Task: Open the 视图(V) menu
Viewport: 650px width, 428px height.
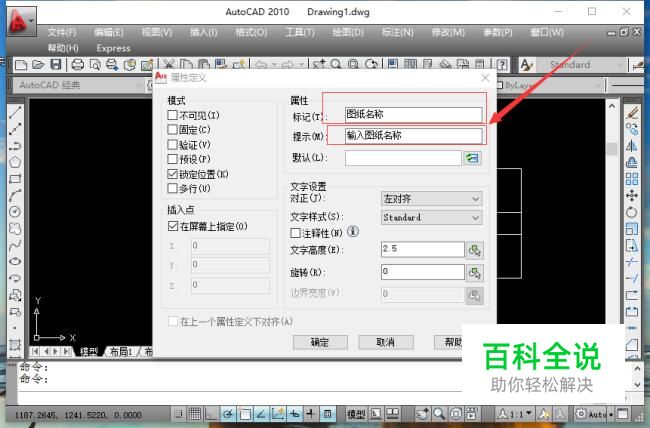Action: (x=157, y=32)
